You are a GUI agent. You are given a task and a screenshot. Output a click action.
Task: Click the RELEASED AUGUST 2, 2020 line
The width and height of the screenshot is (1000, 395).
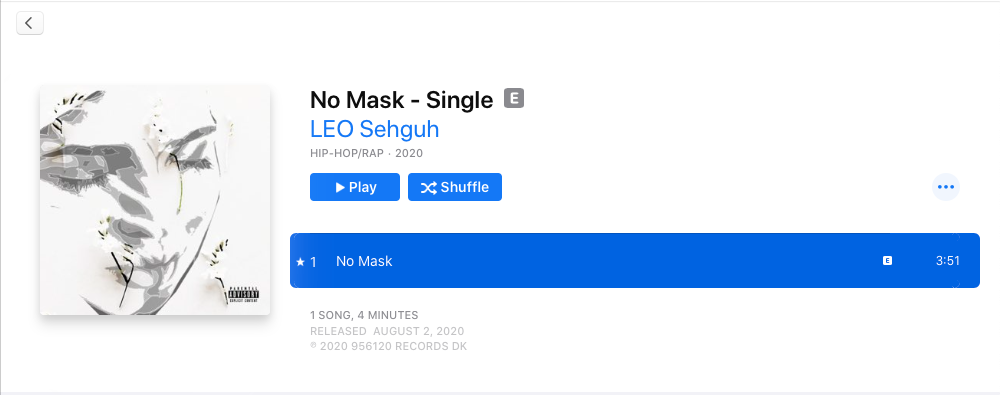tap(387, 331)
